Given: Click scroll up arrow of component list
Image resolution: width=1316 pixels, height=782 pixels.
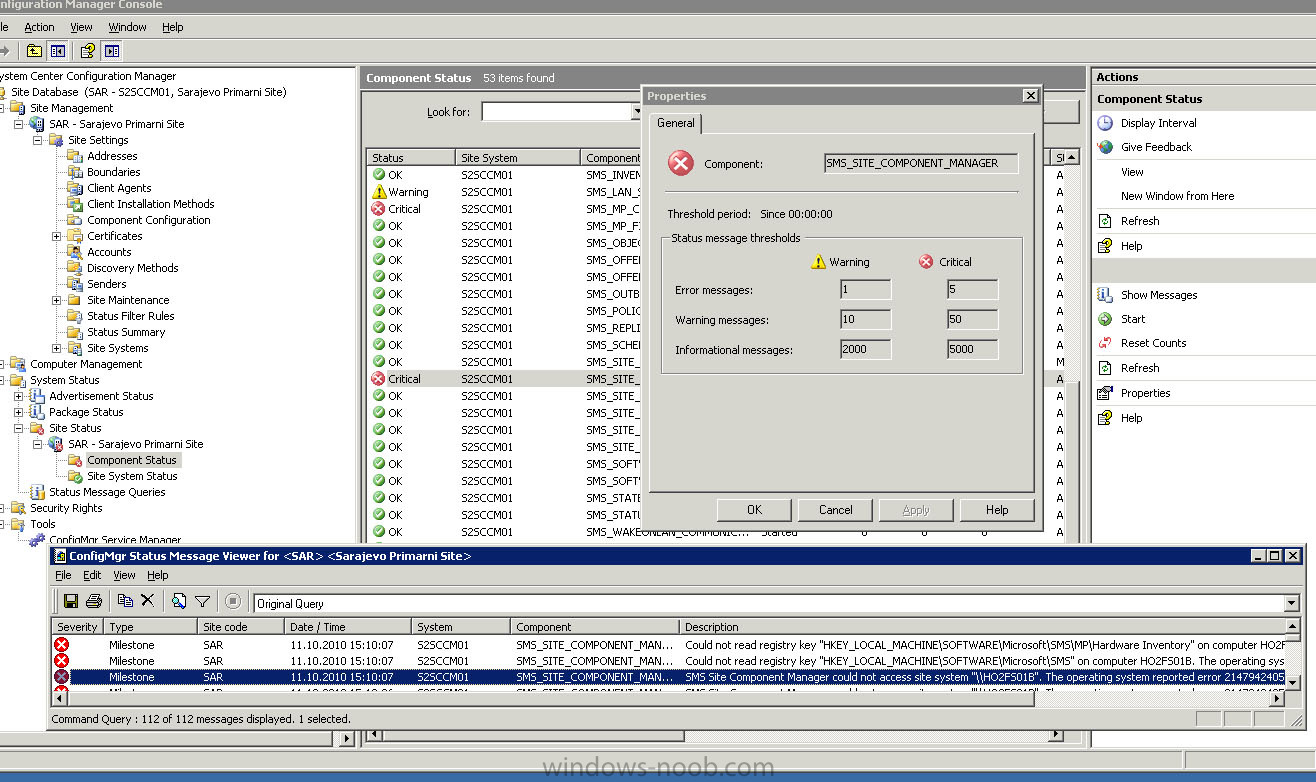Looking at the screenshot, I should [x=1072, y=157].
